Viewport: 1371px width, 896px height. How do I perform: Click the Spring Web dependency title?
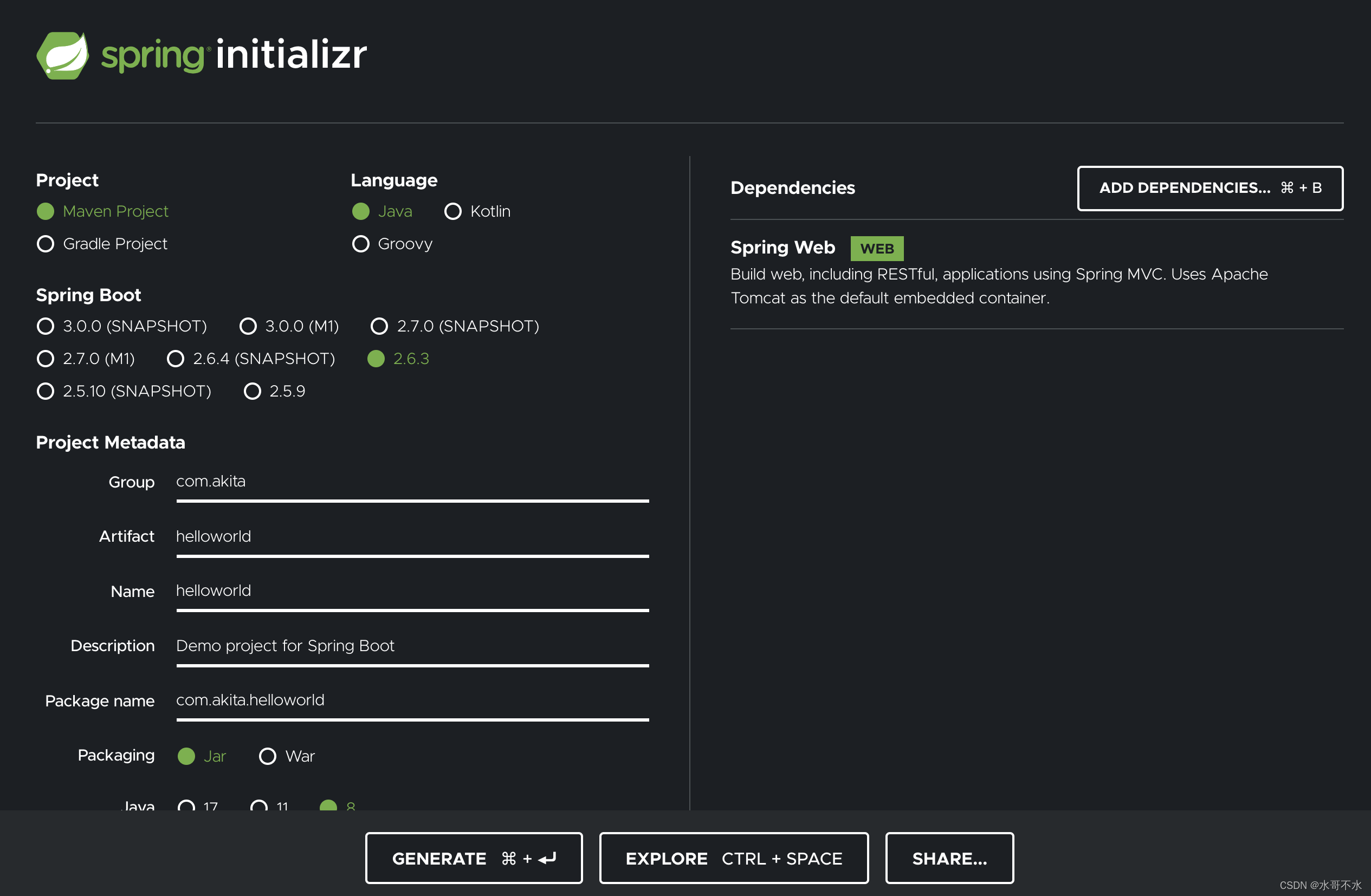(782, 248)
